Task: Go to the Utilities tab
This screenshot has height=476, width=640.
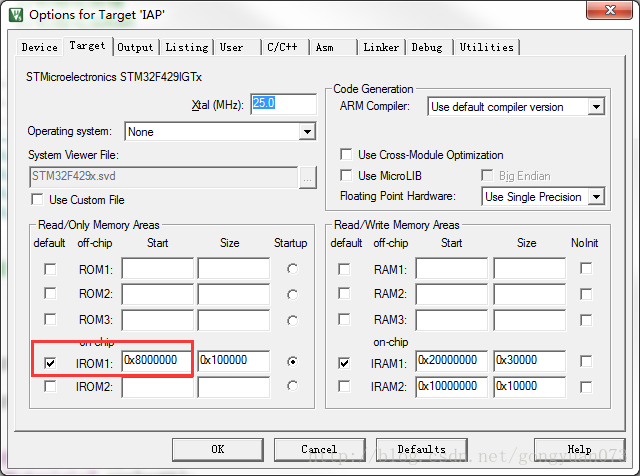Action: coord(487,47)
